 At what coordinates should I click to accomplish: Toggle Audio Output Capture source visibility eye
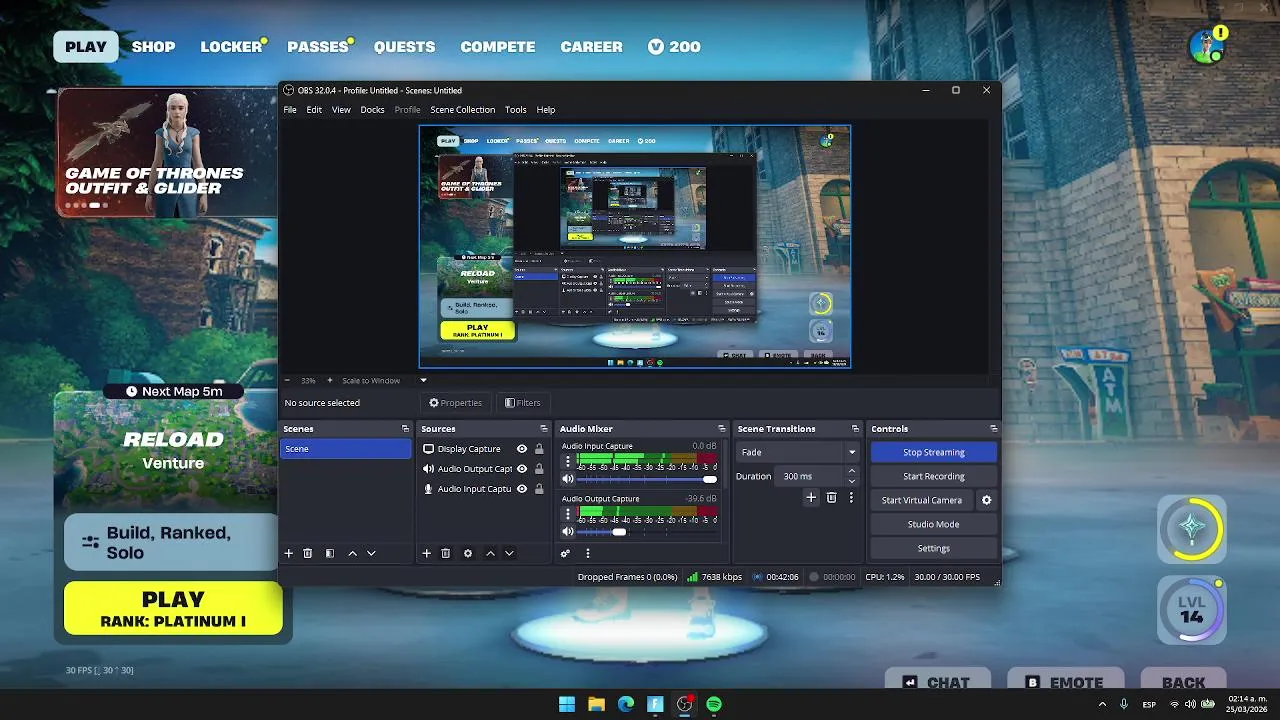tap(522, 469)
